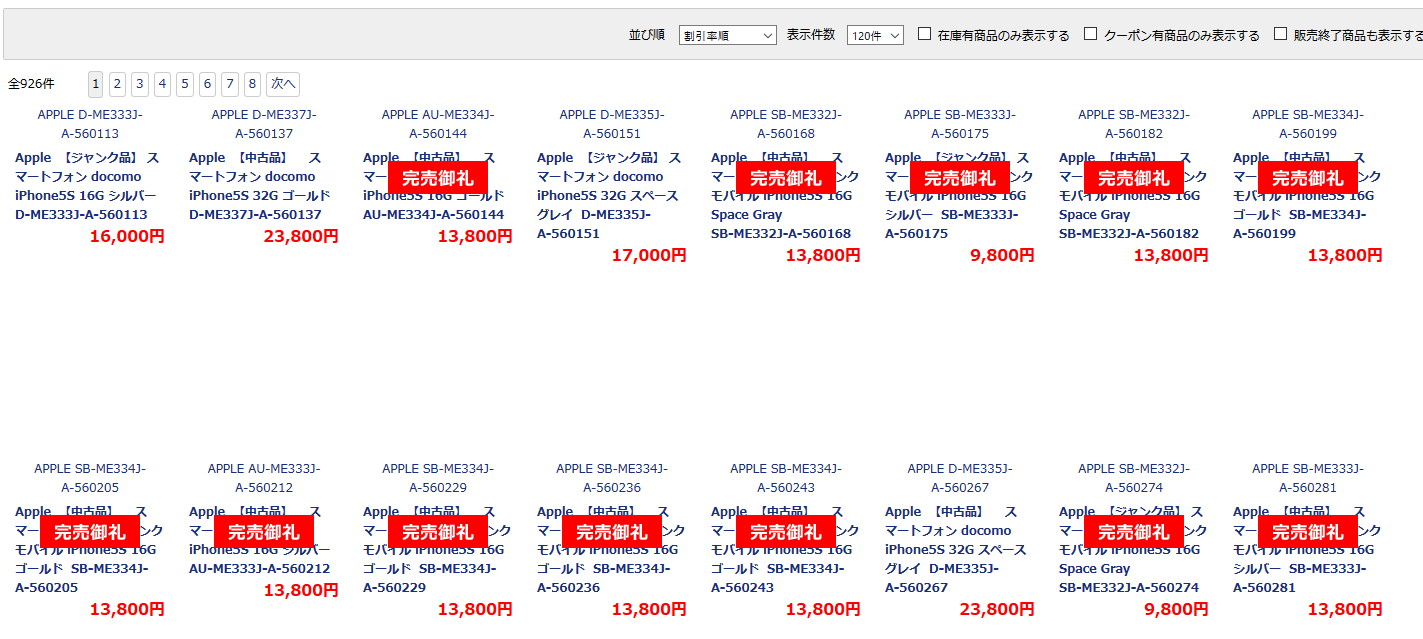Open the small APPLE SB-ME333J-A-560281 code link
This screenshot has width=1423, height=639.
[x=1308, y=478]
